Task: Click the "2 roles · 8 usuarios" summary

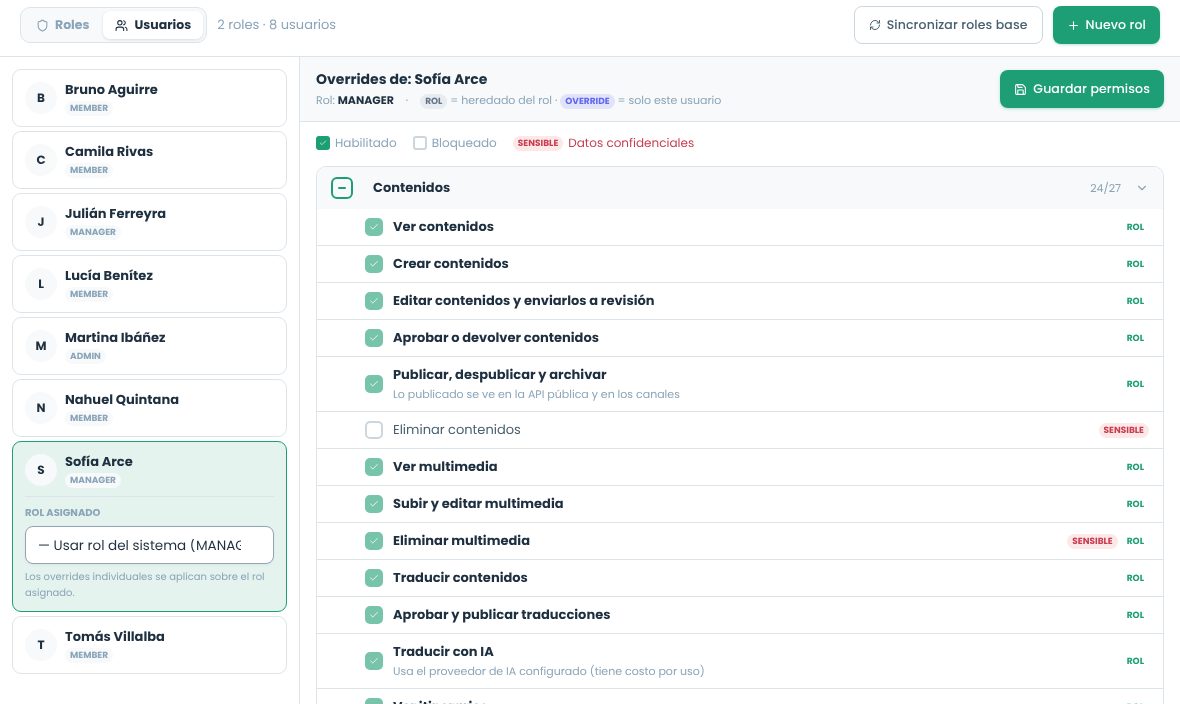Action: point(276,25)
